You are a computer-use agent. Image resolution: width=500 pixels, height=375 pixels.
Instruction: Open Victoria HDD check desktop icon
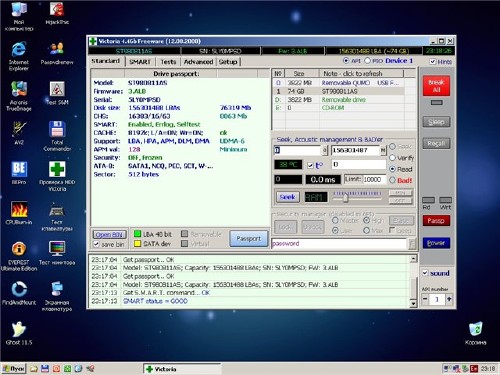point(57,176)
